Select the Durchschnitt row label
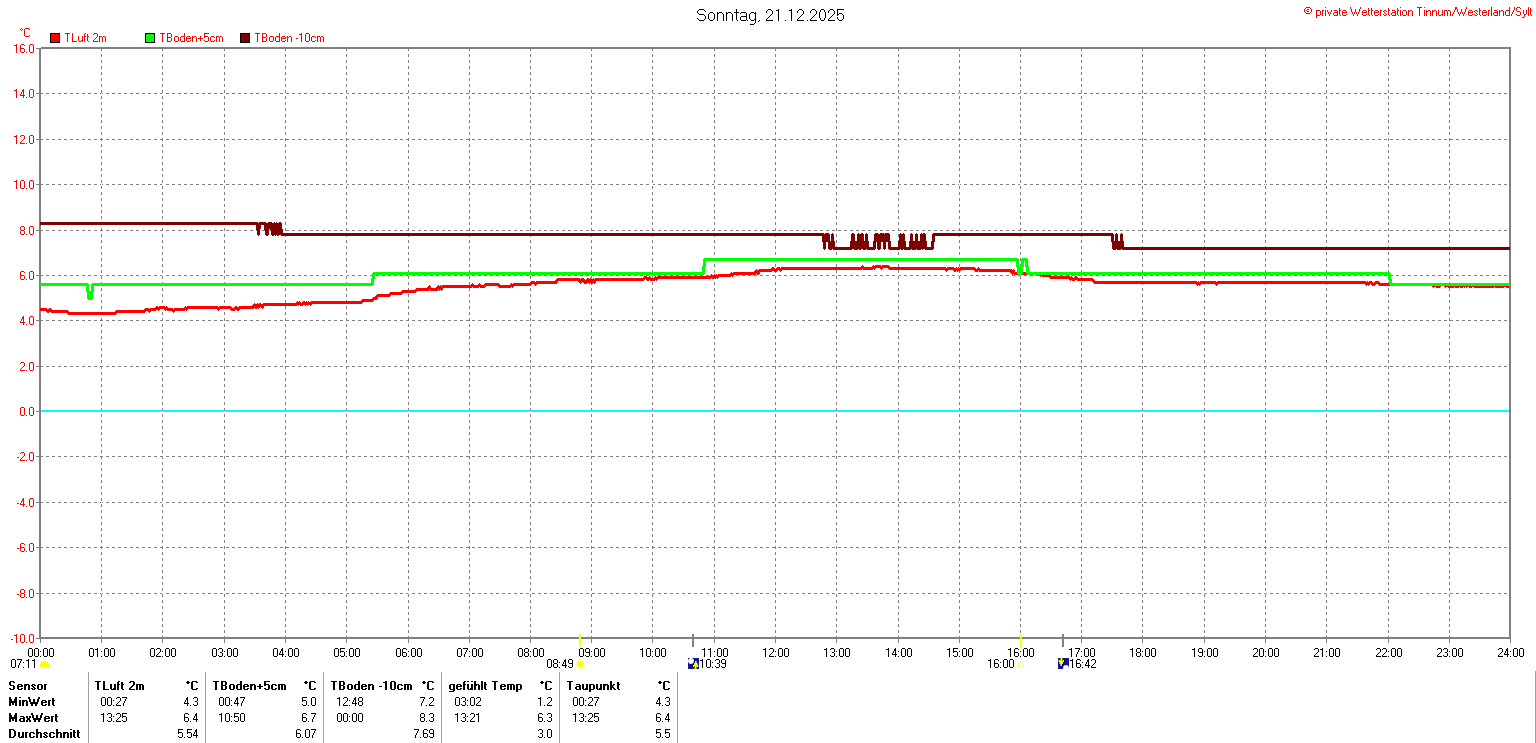The image size is (1536, 743). point(44,734)
